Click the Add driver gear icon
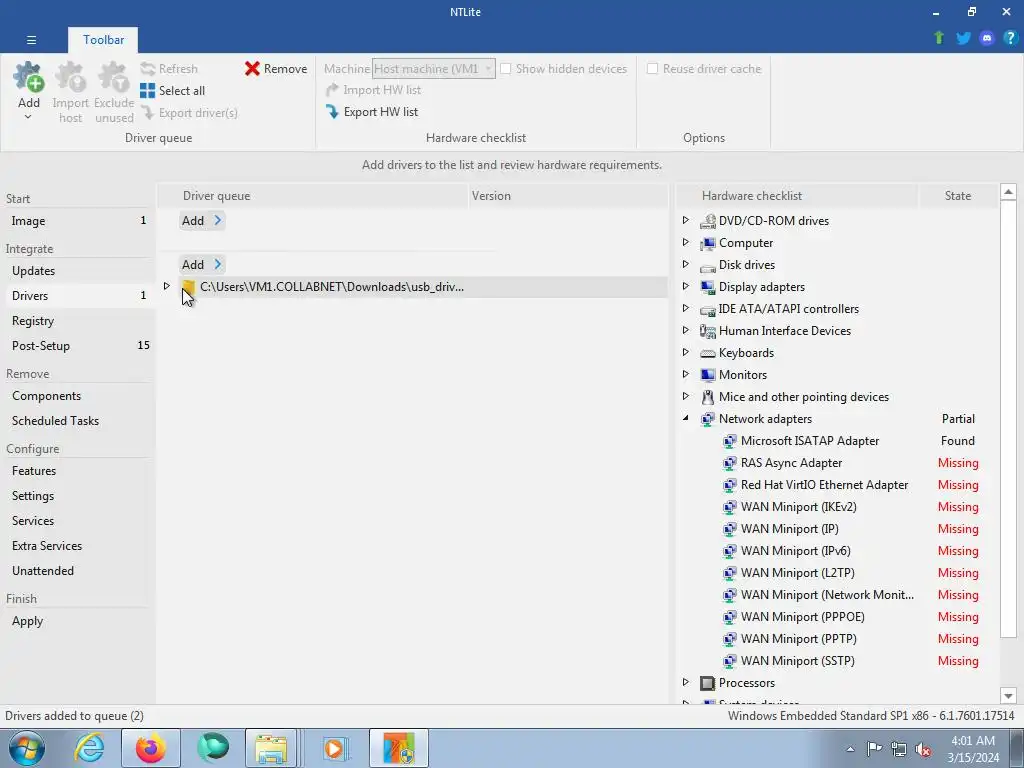Image resolution: width=1024 pixels, height=768 pixels. [29, 78]
